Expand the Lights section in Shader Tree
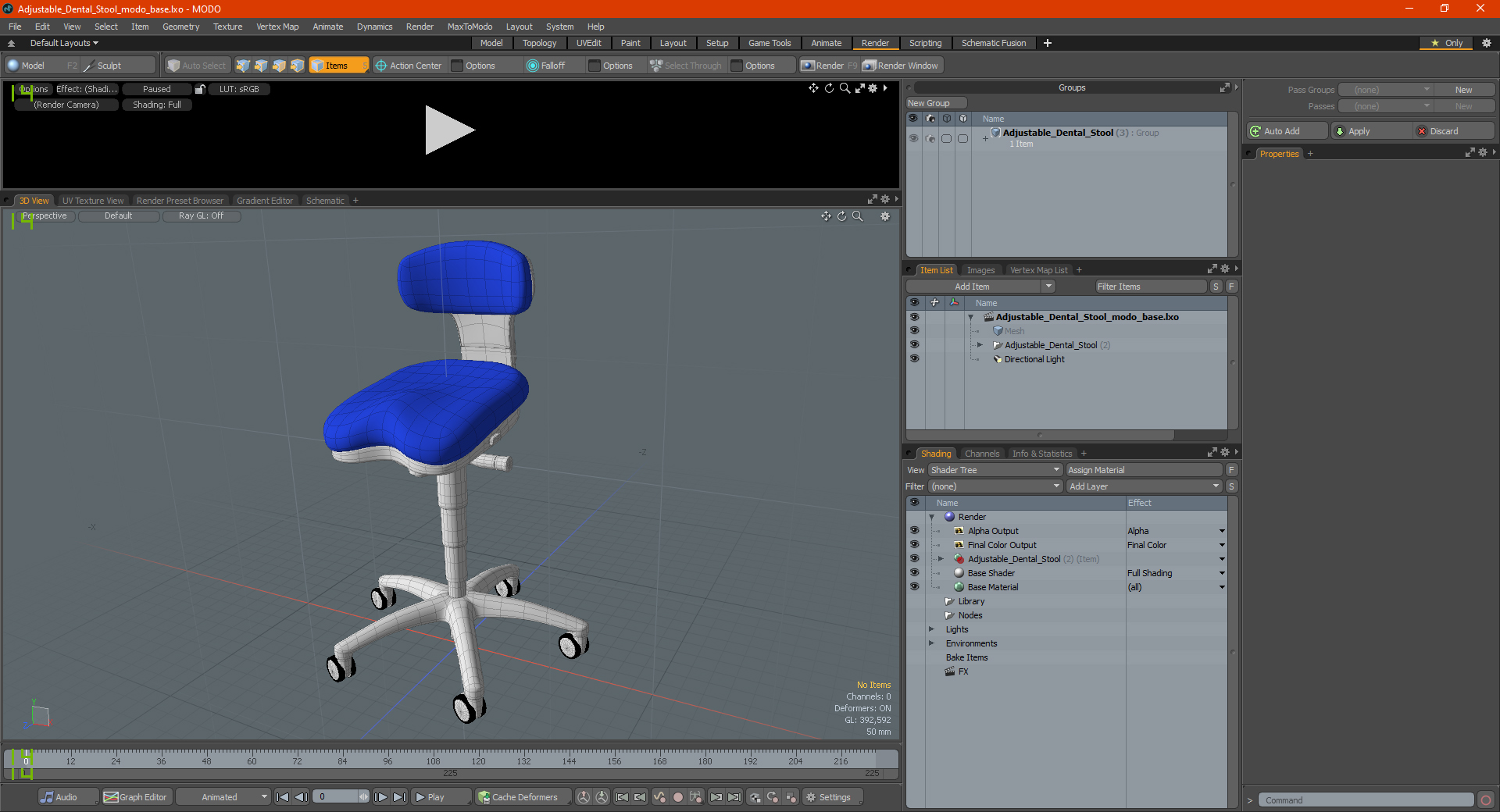 tap(931, 629)
